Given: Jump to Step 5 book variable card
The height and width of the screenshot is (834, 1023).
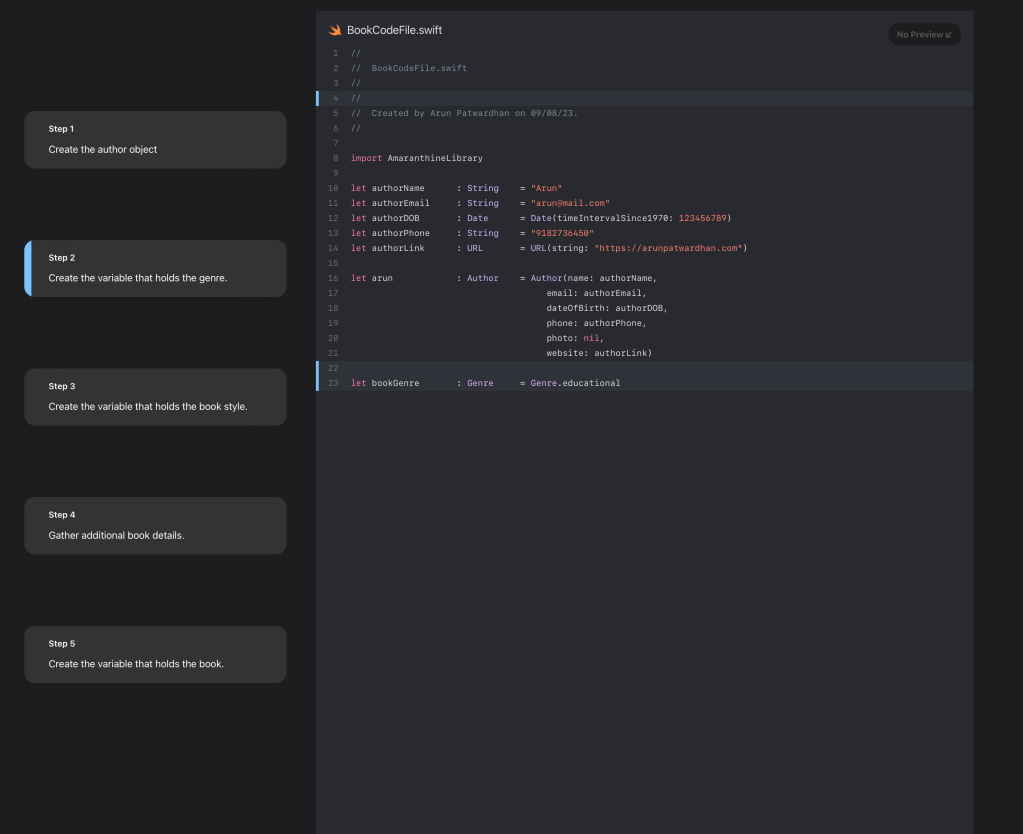Looking at the screenshot, I should [x=155, y=654].
